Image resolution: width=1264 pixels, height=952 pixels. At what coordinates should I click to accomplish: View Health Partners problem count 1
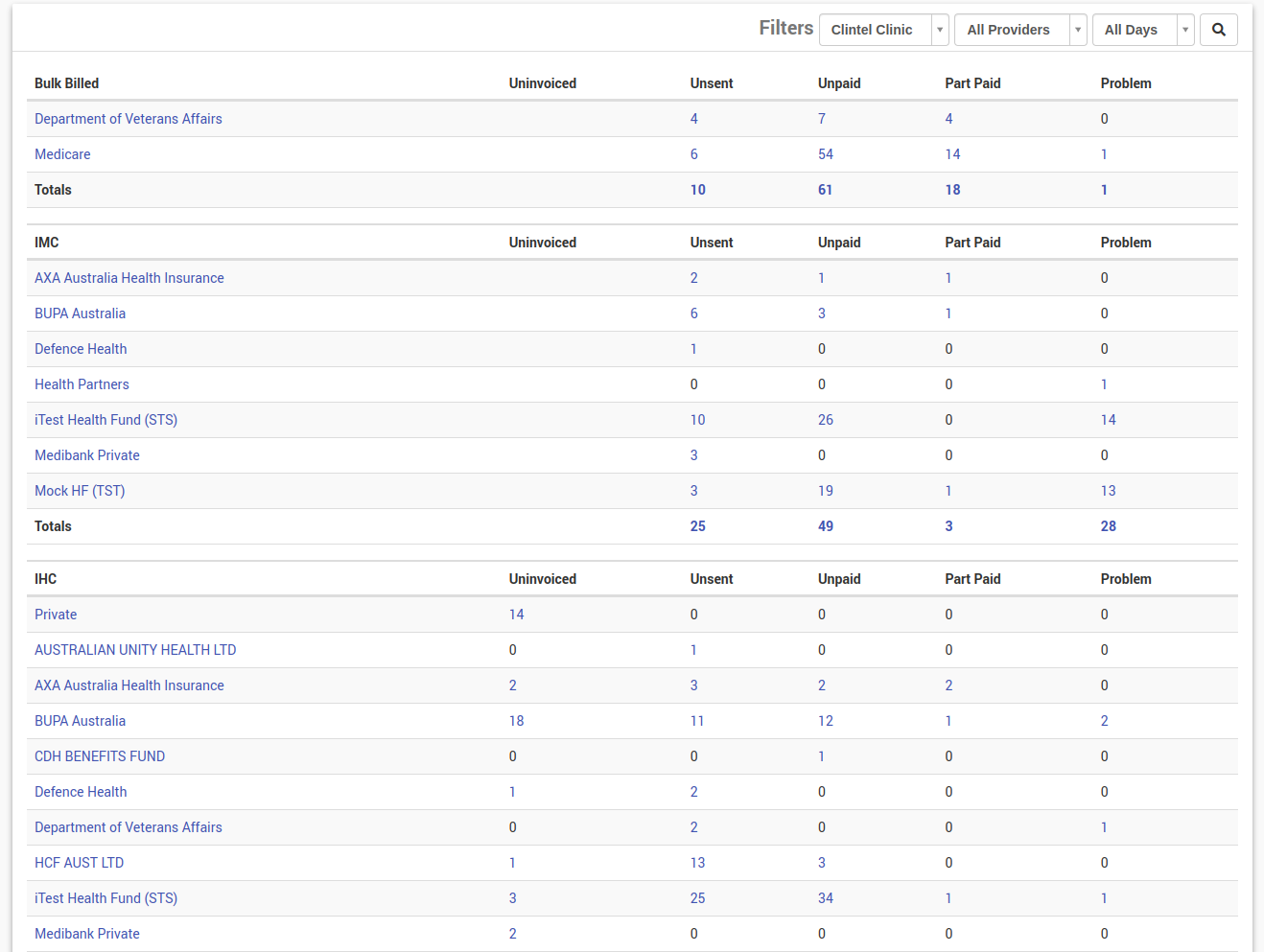[x=1104, y=384]
